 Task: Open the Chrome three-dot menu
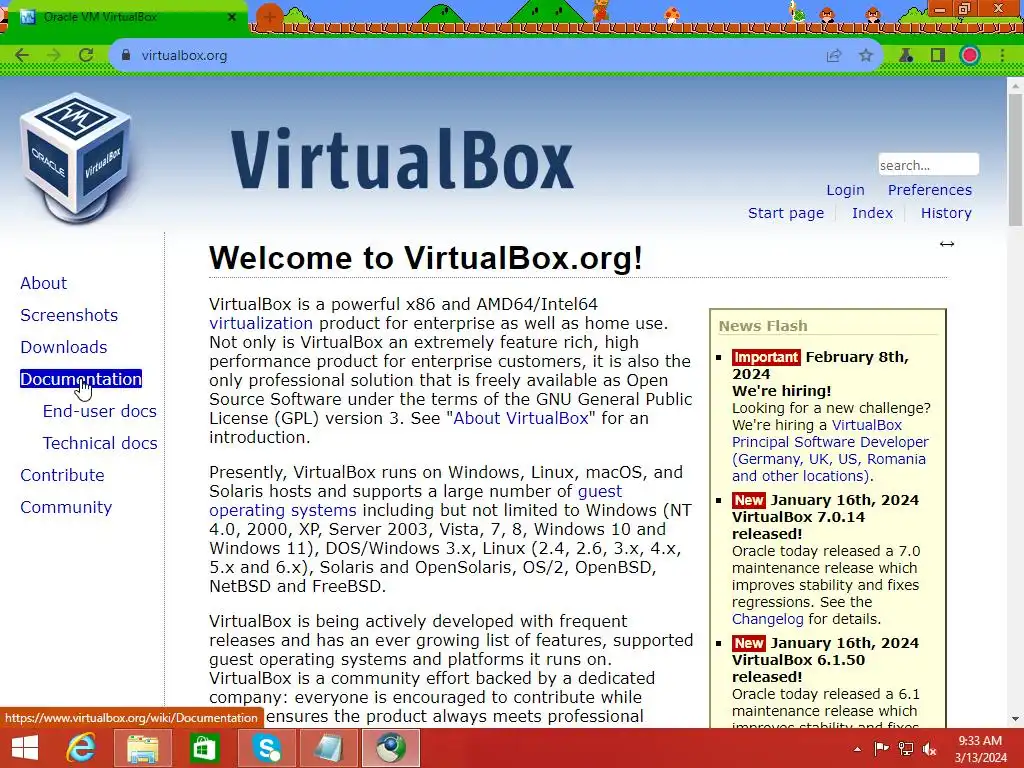[x=1002, y=56]
